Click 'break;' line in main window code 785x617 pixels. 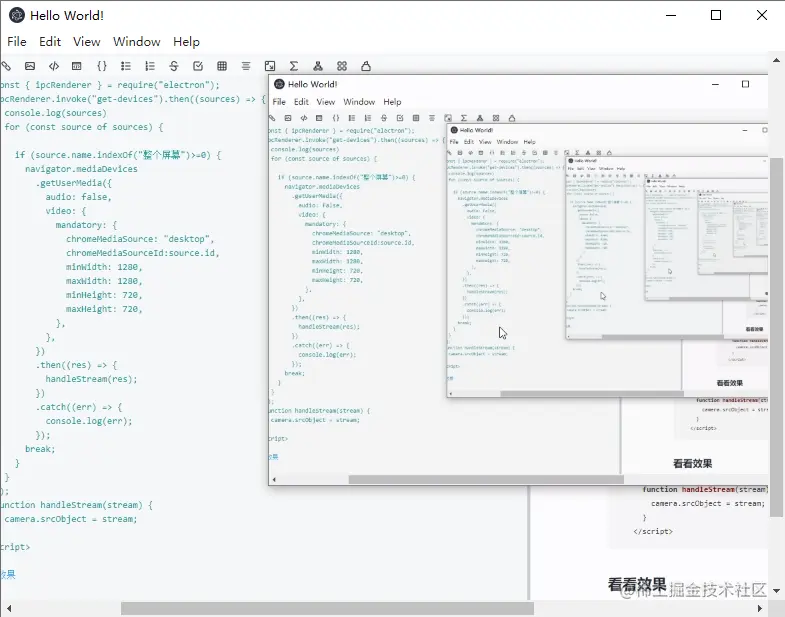click(40, 449)
